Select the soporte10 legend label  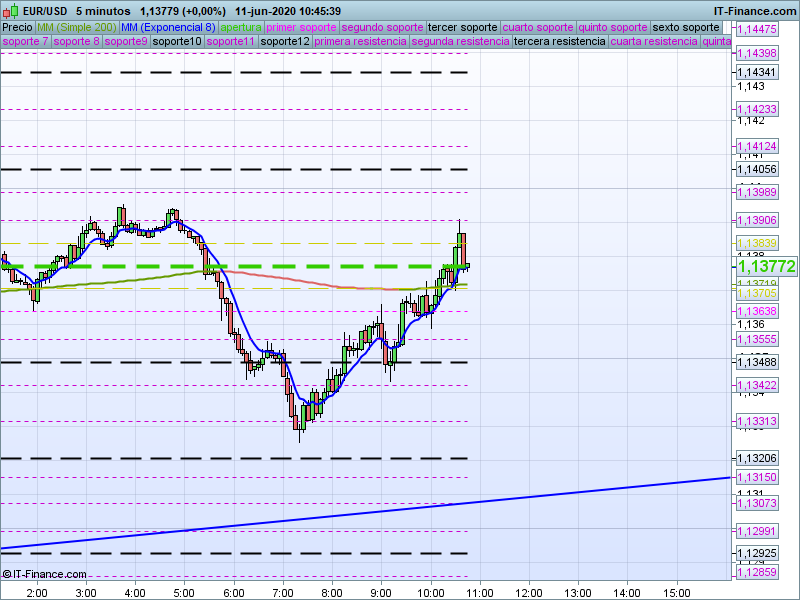pos(177,42)
